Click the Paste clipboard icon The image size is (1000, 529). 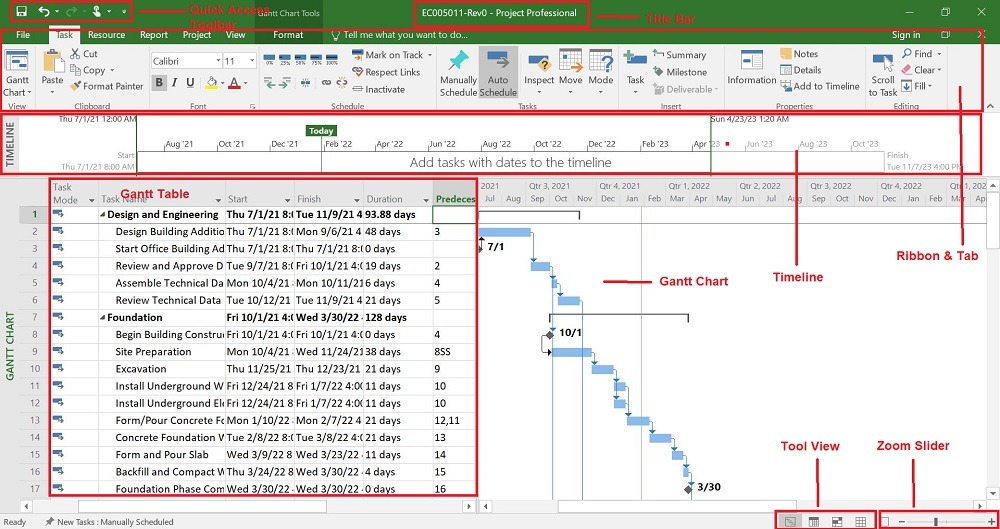coord(53,62)
